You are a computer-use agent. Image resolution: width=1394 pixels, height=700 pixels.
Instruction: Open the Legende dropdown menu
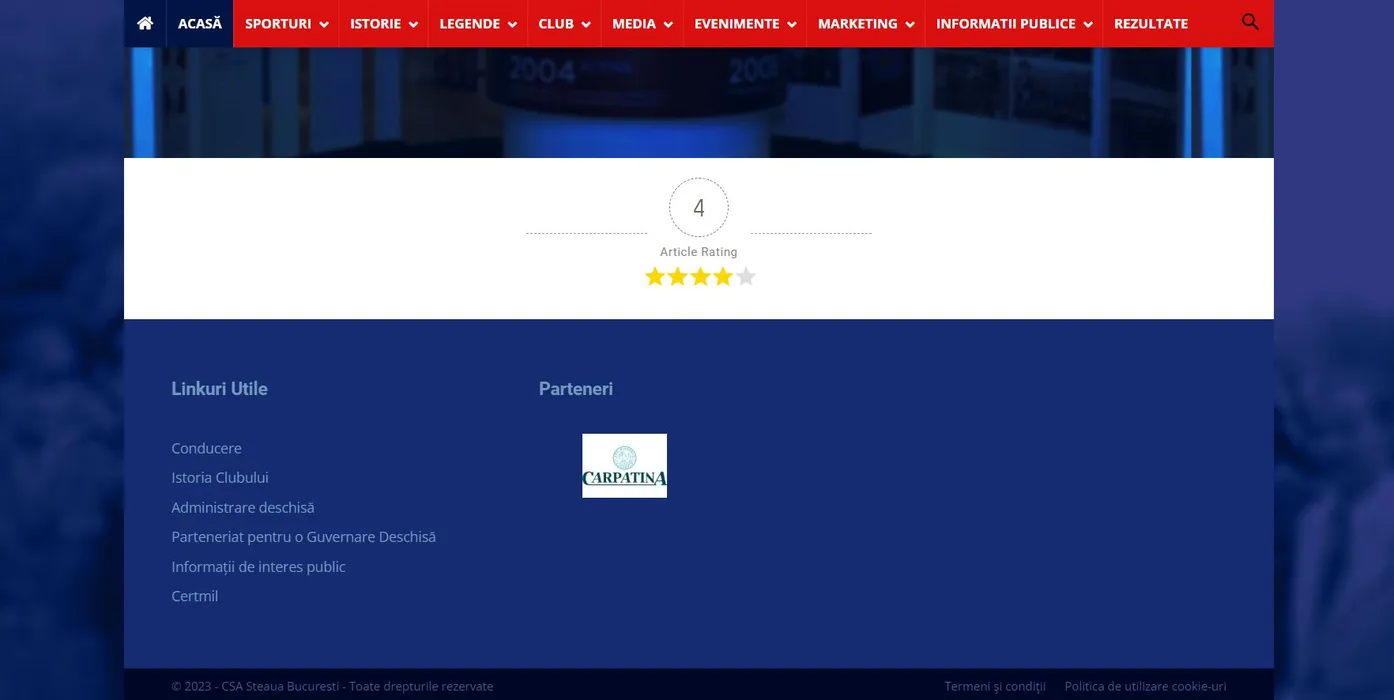point(478,24)
